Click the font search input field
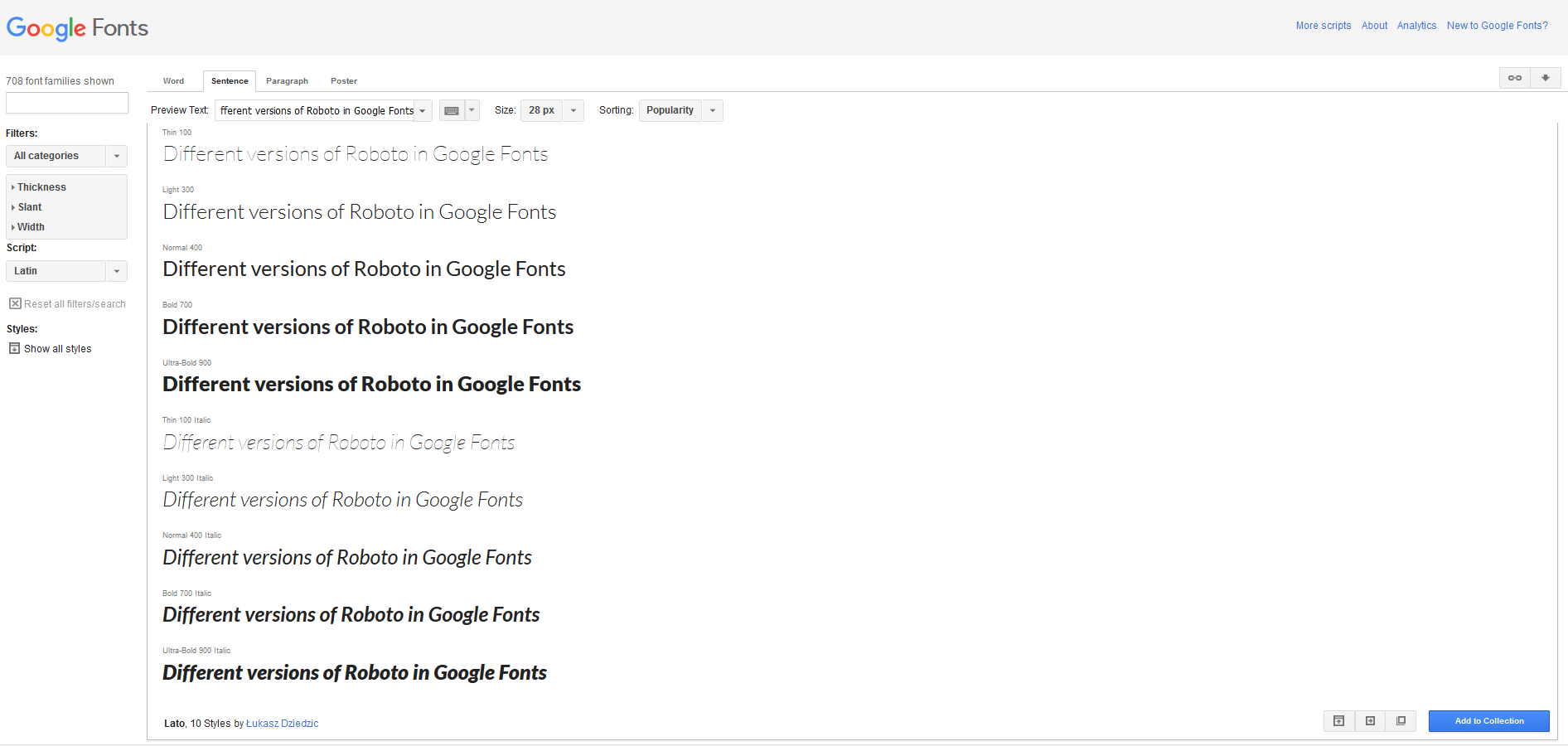Image resolution: width=1568 pixels, height=746 pixels. (x=67, y=103)
